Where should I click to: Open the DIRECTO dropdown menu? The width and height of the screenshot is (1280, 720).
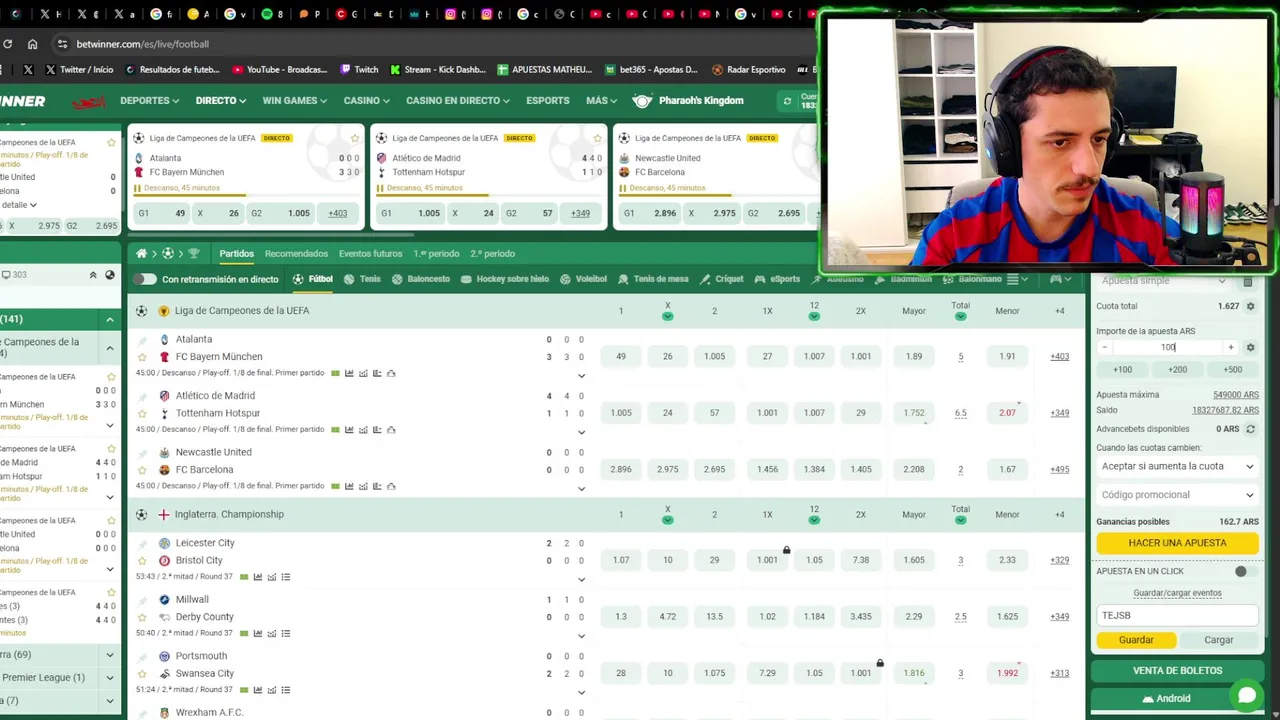(x=221, y=101)
